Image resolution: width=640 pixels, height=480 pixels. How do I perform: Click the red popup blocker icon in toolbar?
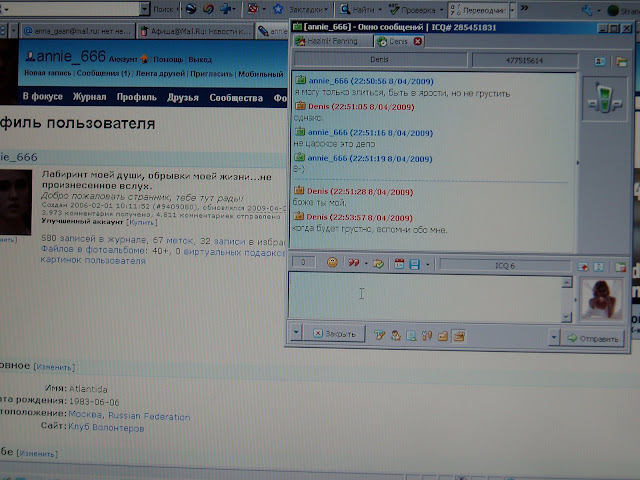point(253,9)
